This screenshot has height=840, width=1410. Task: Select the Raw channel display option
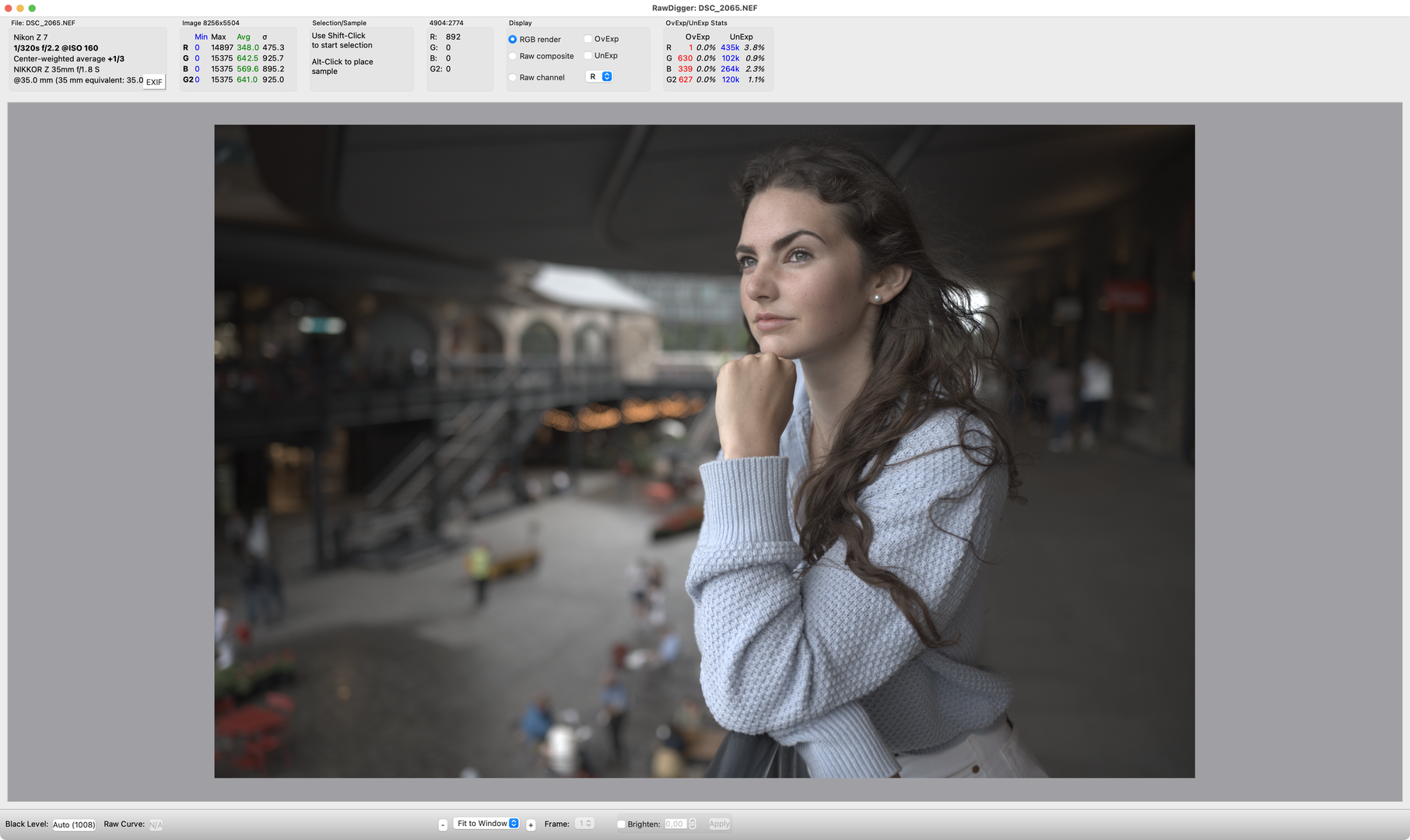click(512, 77)
